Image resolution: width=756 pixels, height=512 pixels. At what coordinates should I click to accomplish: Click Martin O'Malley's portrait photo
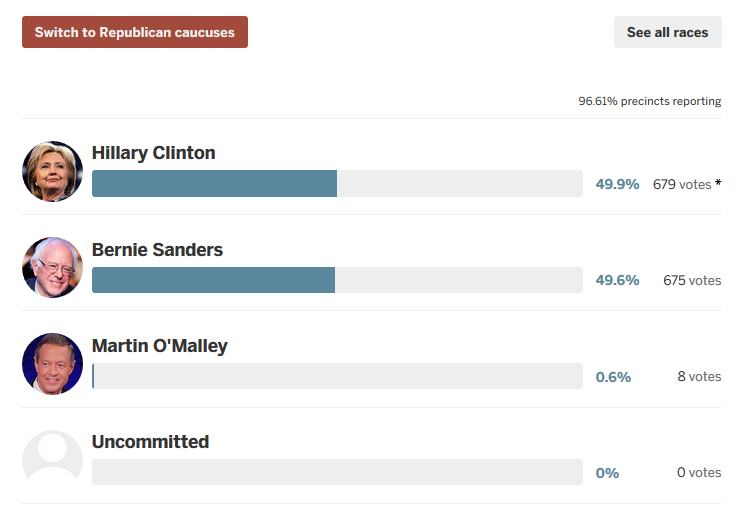pyautogui.click(x=52, y=363)
